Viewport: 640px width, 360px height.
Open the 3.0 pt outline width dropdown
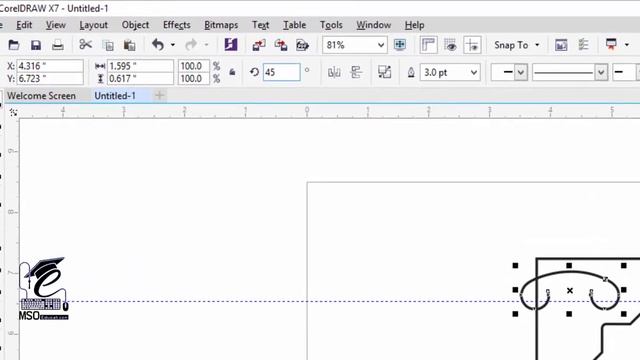(x=473, y=73)
